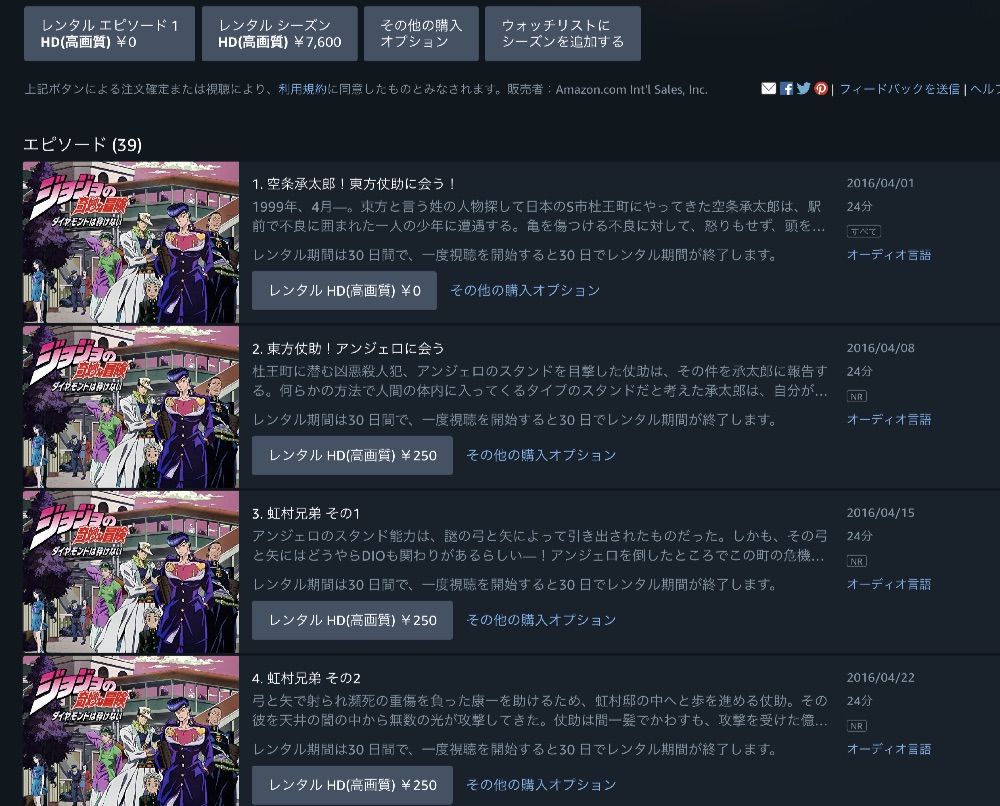
Task: Open the 利用規約 terms link
Action: click(302, 89)
